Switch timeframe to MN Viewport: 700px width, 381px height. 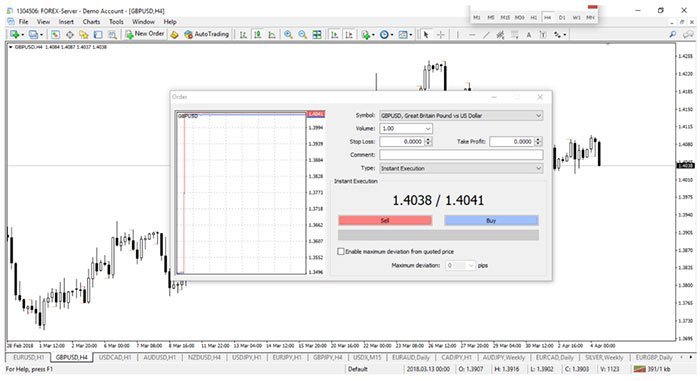click(x=590, y=17)
